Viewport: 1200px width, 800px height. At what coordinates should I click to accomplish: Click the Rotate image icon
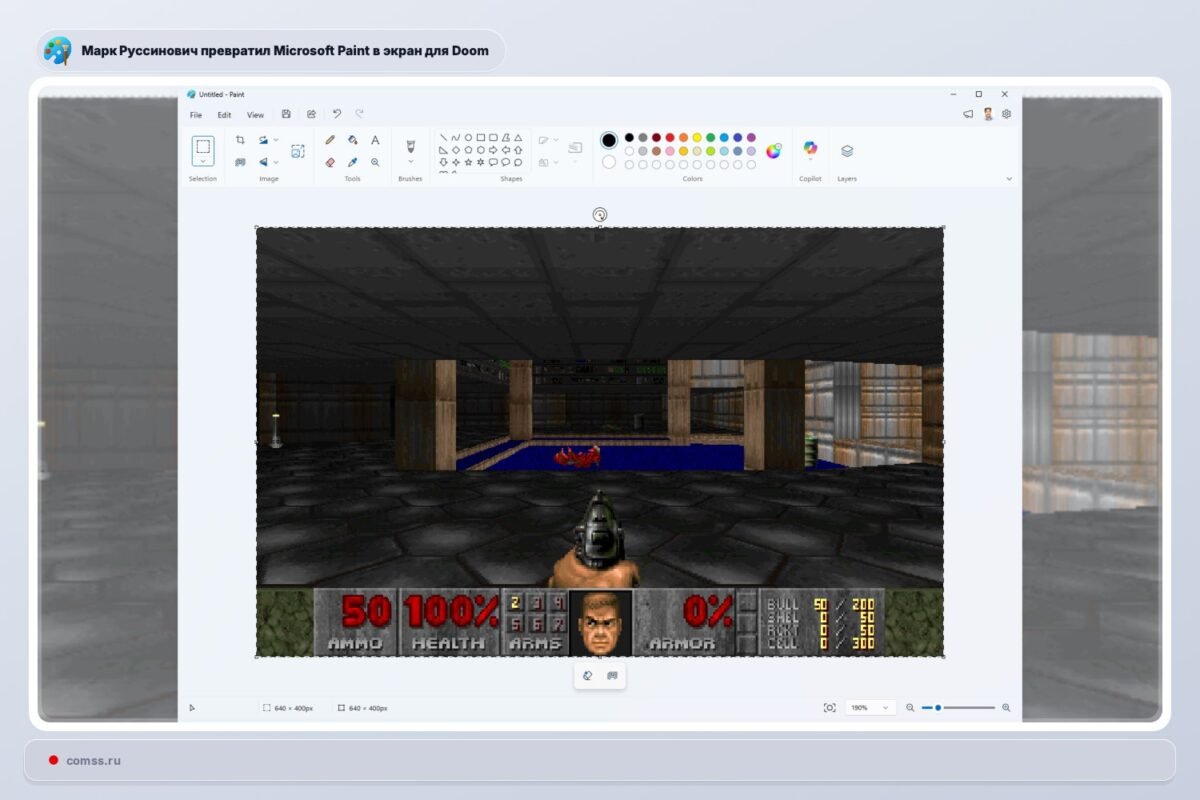pos(263,140)
